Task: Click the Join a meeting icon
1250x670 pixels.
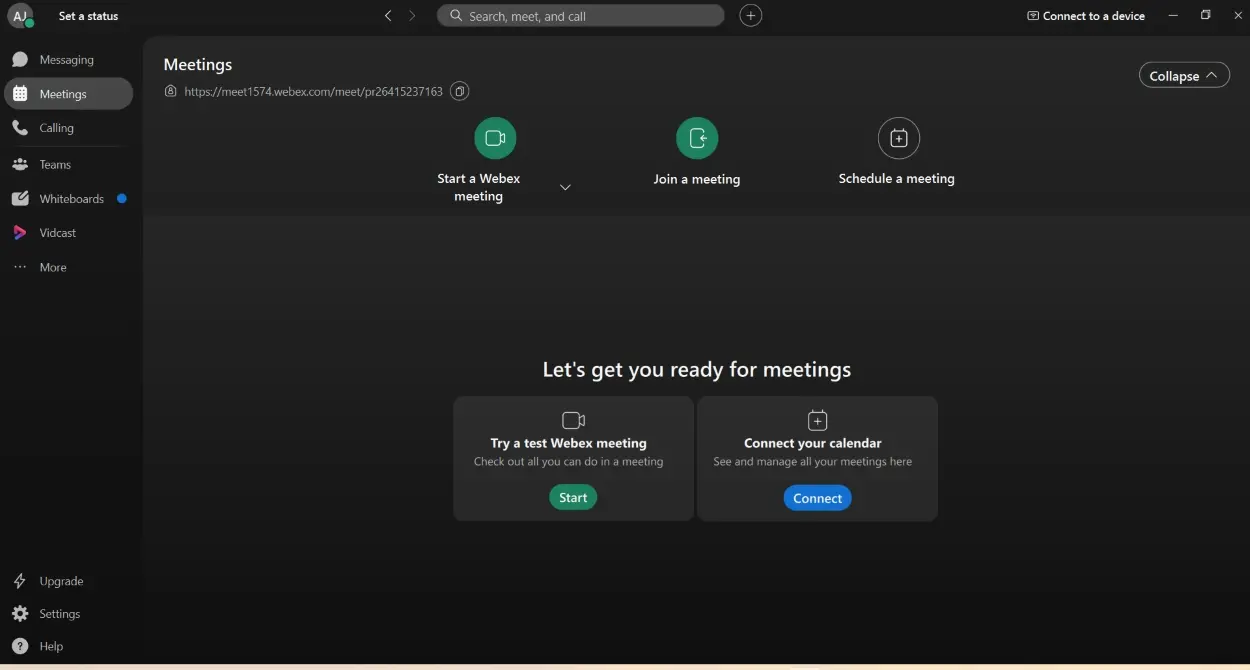Action: point(697,138)
